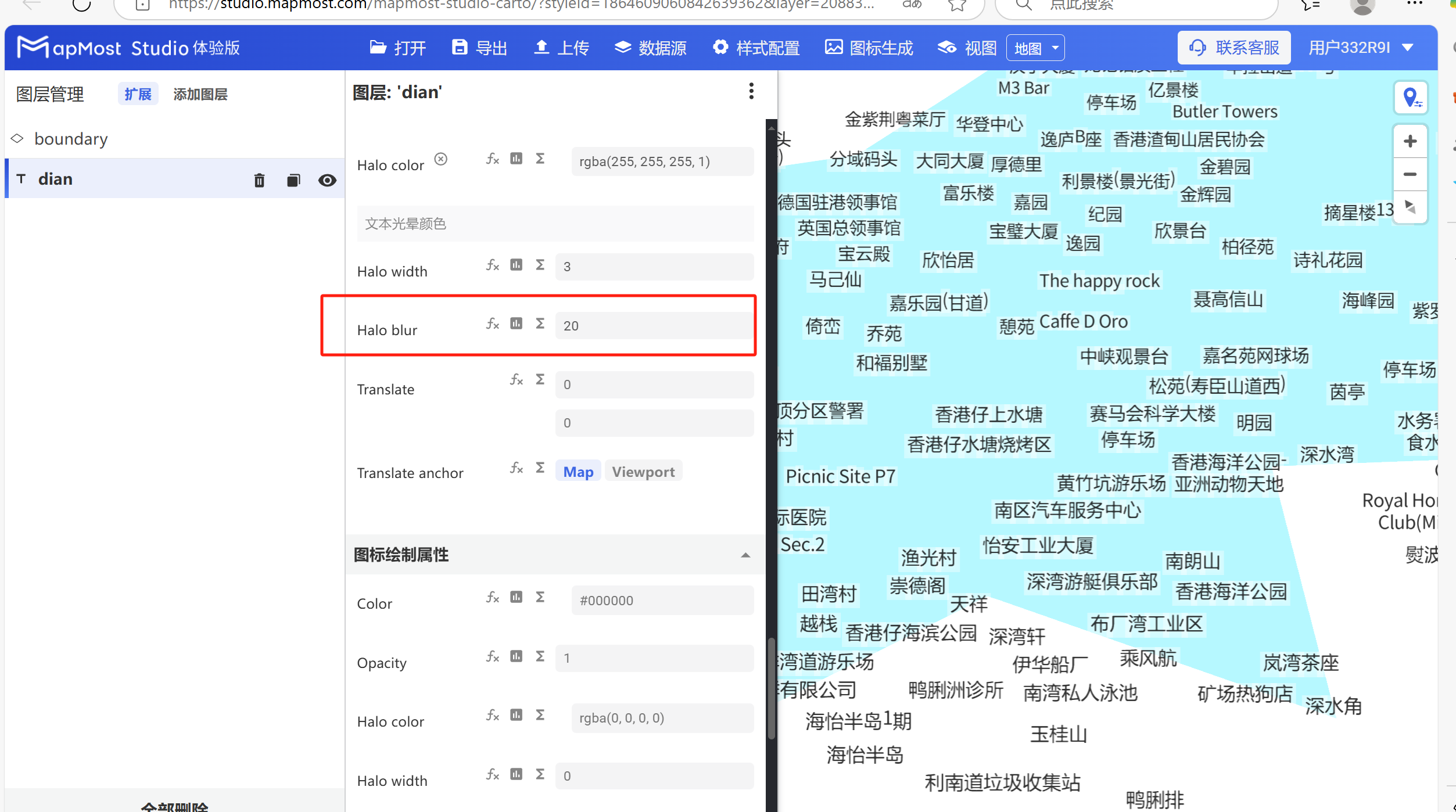Click the location positioning icon on the map
Image resolution: width=1456 pixels, height=812 pixels.
(1410, 97)
